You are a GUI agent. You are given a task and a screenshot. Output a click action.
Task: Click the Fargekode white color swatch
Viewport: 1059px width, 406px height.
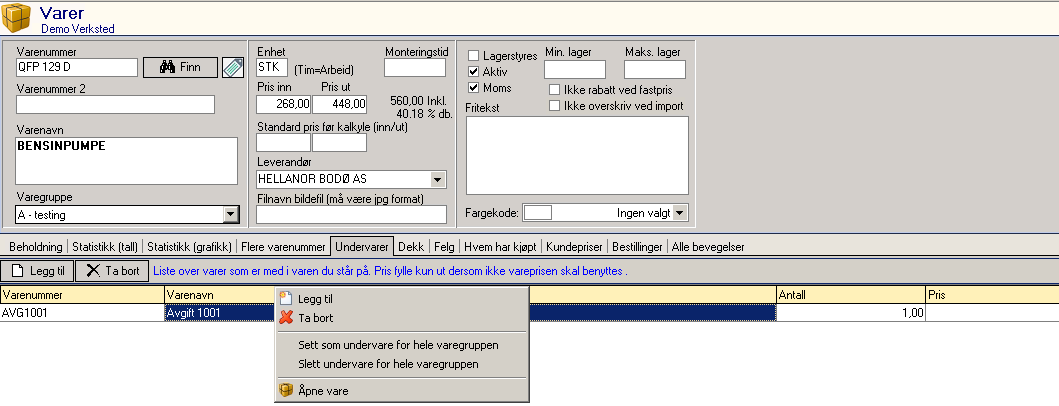538,213
